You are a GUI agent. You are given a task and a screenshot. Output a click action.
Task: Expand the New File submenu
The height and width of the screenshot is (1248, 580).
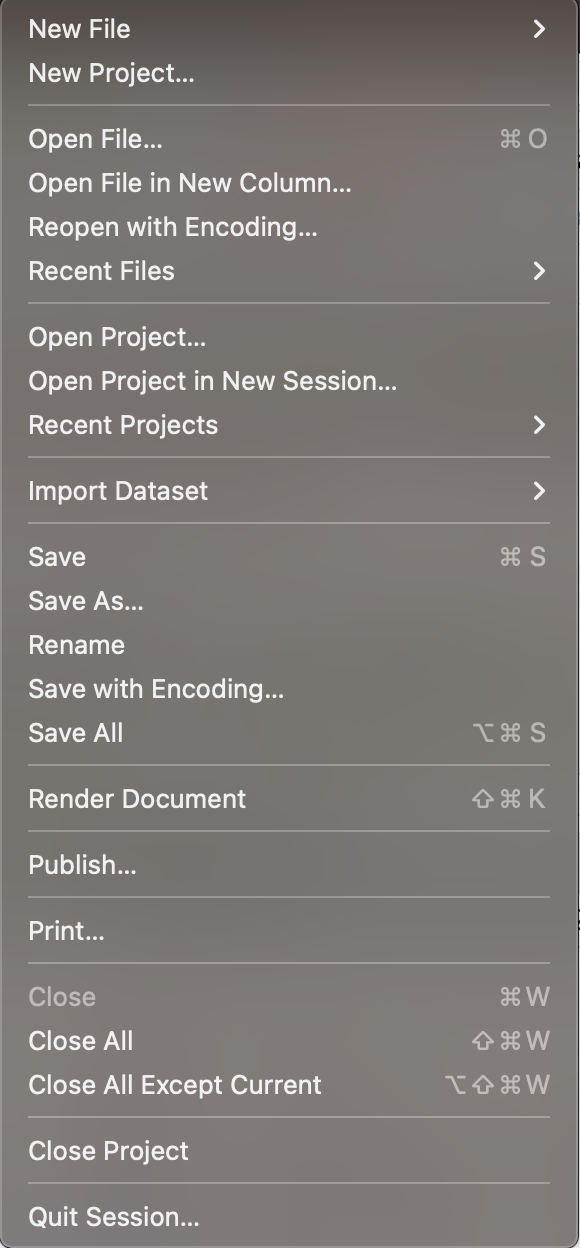289,29
